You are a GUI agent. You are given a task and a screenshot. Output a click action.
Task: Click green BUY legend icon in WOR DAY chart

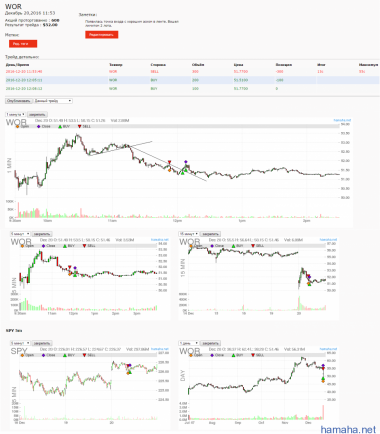click(x=233, y=355)
